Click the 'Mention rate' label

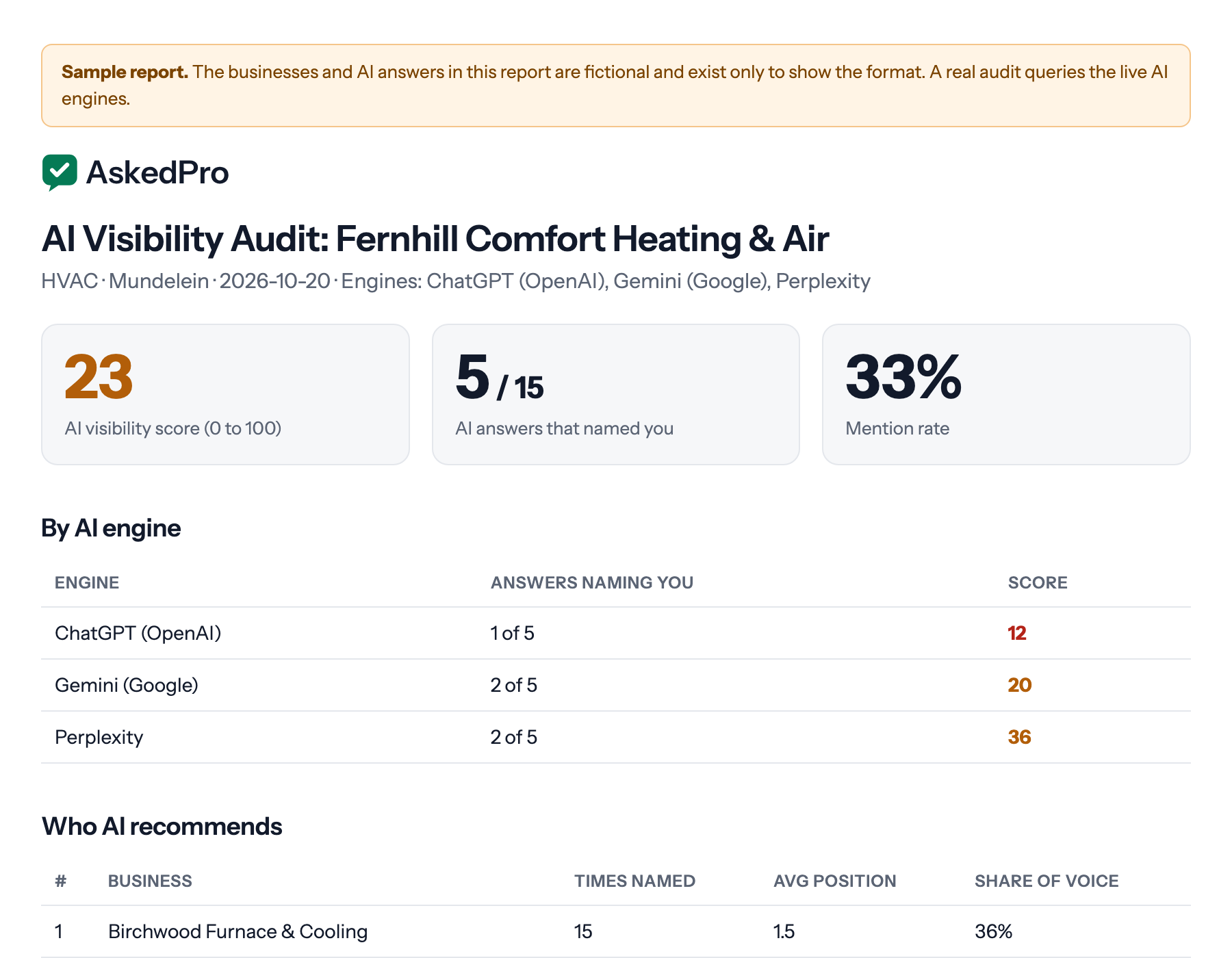point(897,428)
